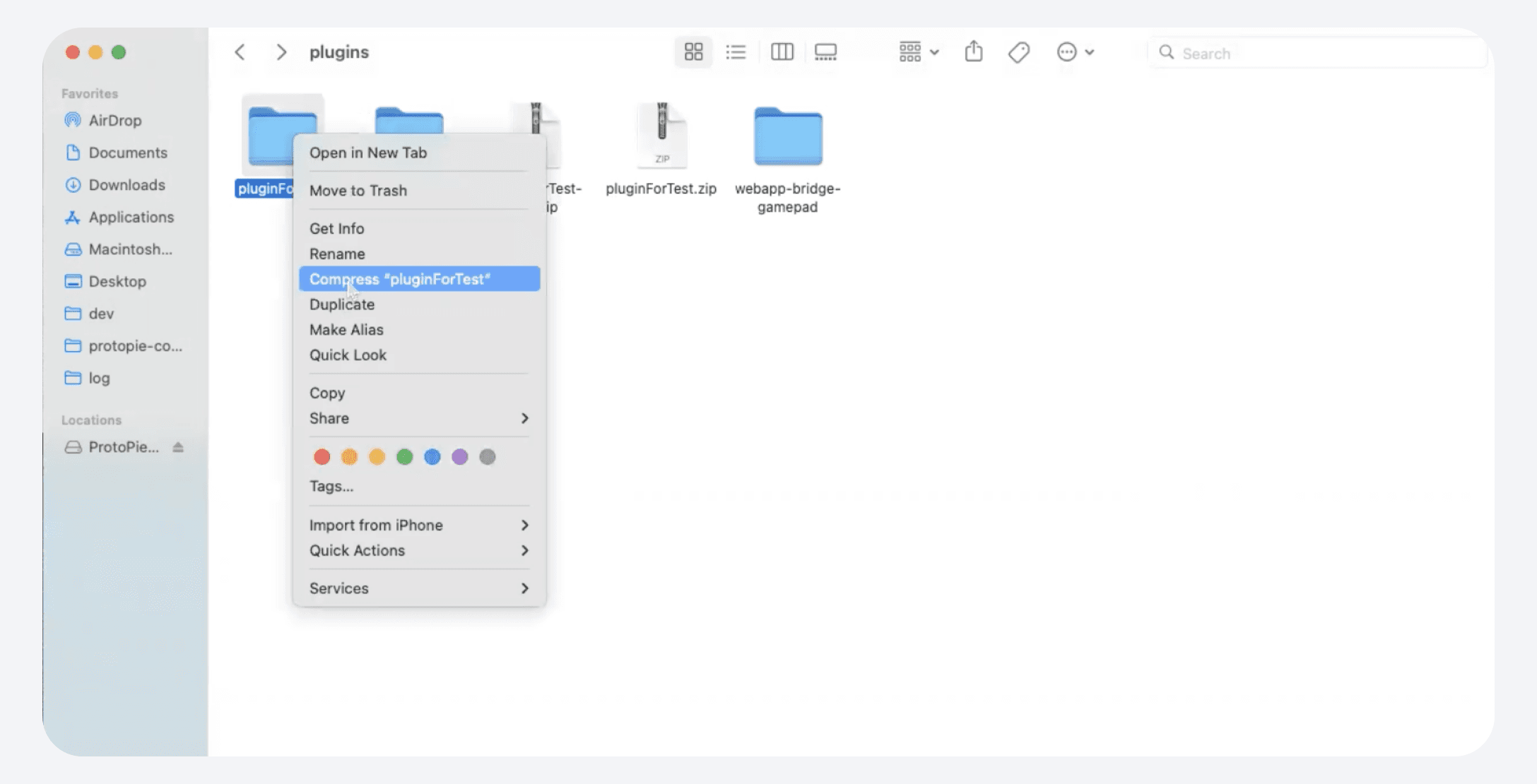Switch to icon grid view
Image resolution: width=1537 pixels, height=784 pixels.
coord(693,52)
